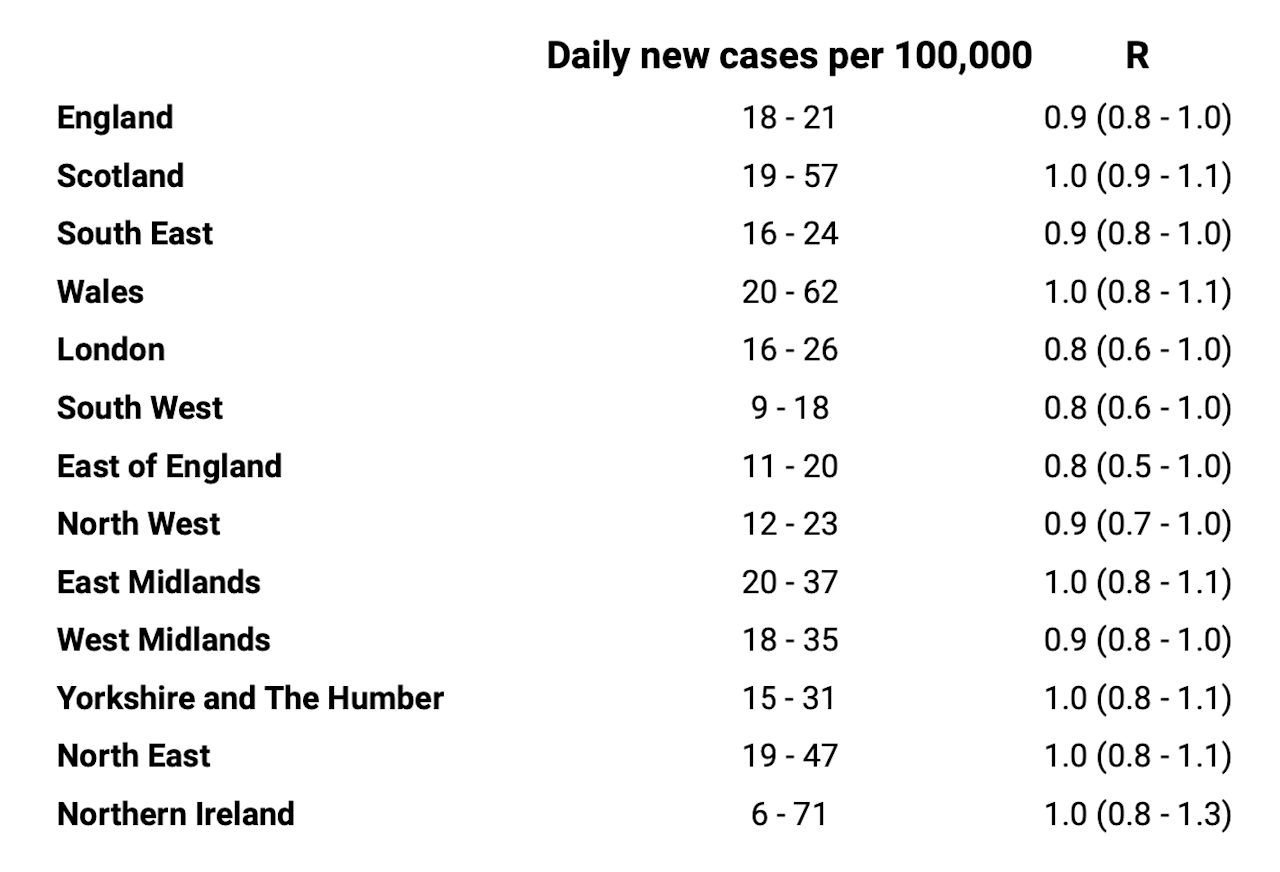Click the R value 1.0 (0.8 - 1.3)
Image resolution: width=1280 pixels, height=872 pixels.
[x=1137, y=814]
